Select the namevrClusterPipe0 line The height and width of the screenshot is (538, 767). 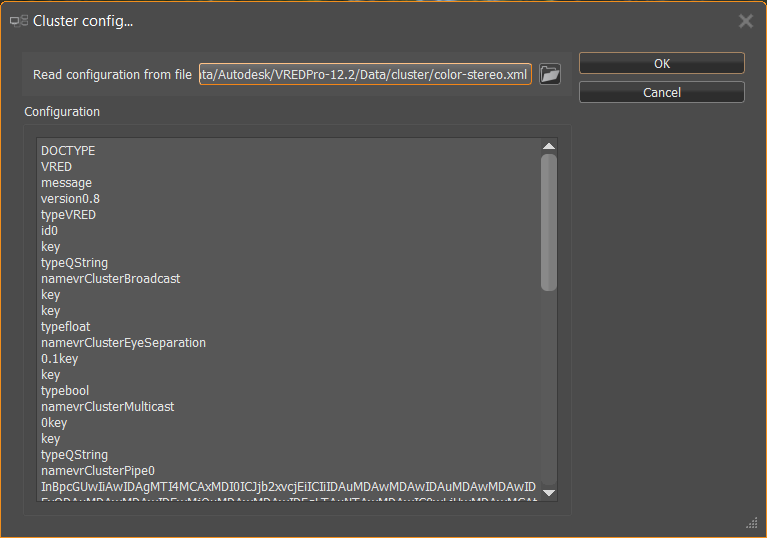98,471
